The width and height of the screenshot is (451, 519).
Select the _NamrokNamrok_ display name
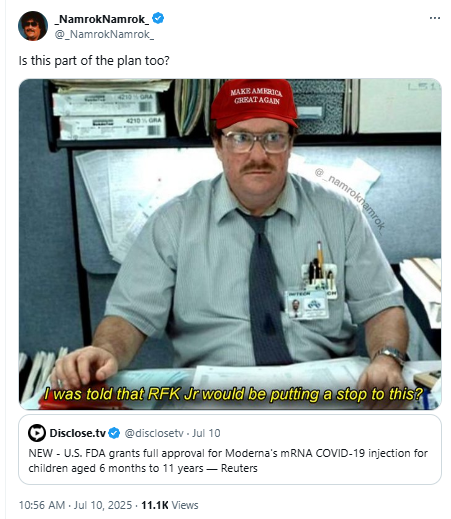coord(102,19)
